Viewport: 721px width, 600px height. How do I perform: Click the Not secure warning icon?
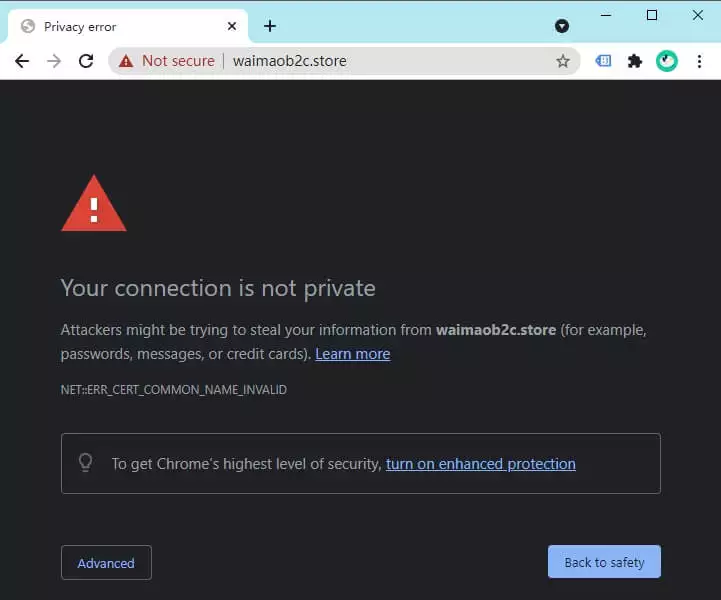(x=126, y=61)
